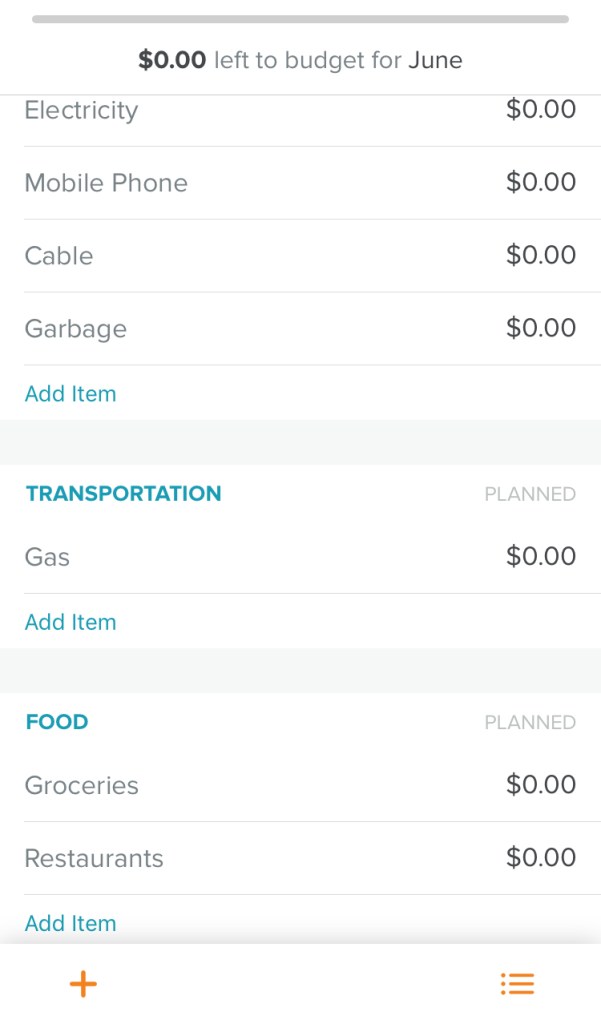Open the Groceries budget item

click(x=81, y=785)
